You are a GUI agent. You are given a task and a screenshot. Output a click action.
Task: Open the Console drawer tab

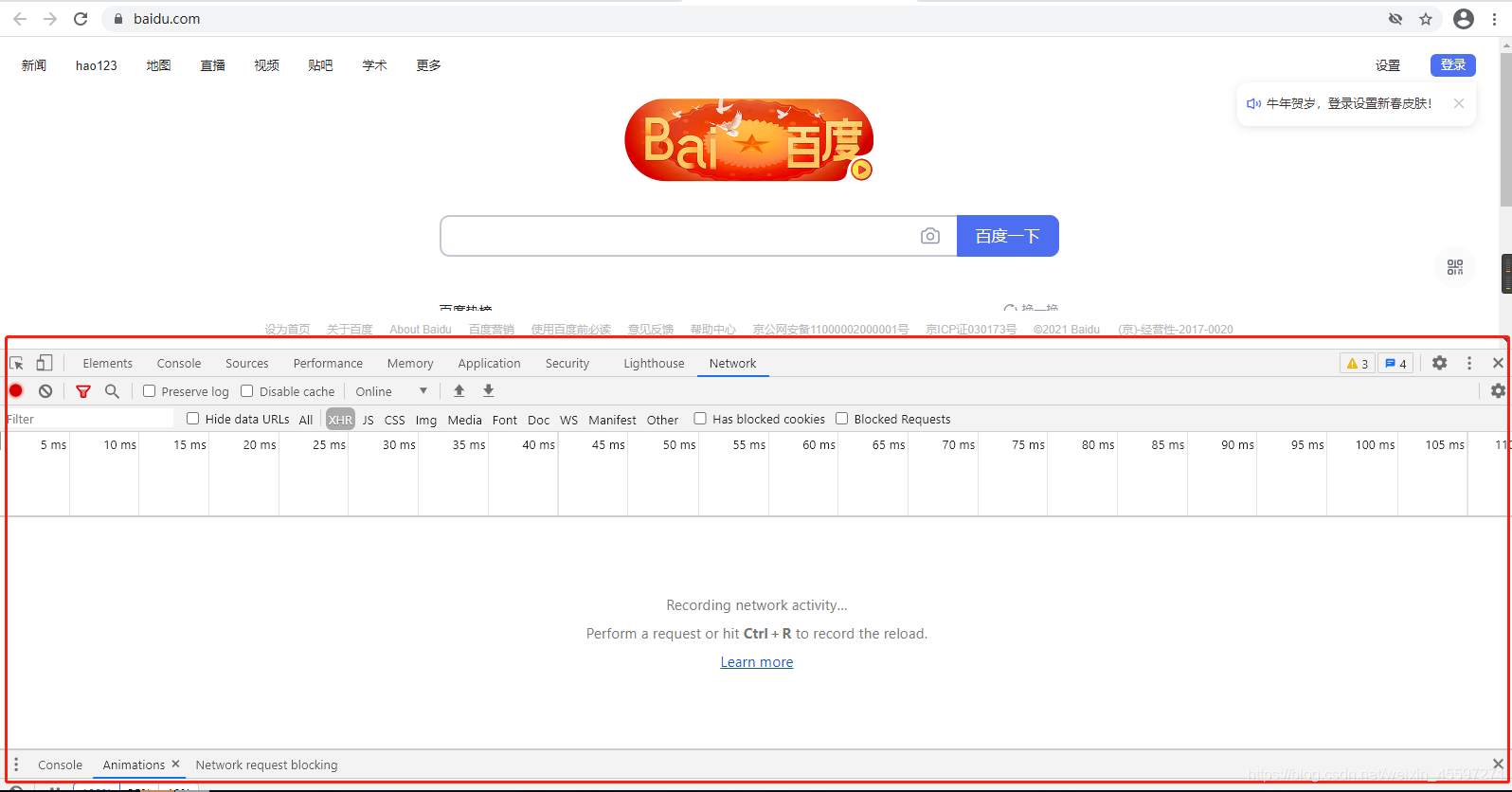[x=60, y=765]
